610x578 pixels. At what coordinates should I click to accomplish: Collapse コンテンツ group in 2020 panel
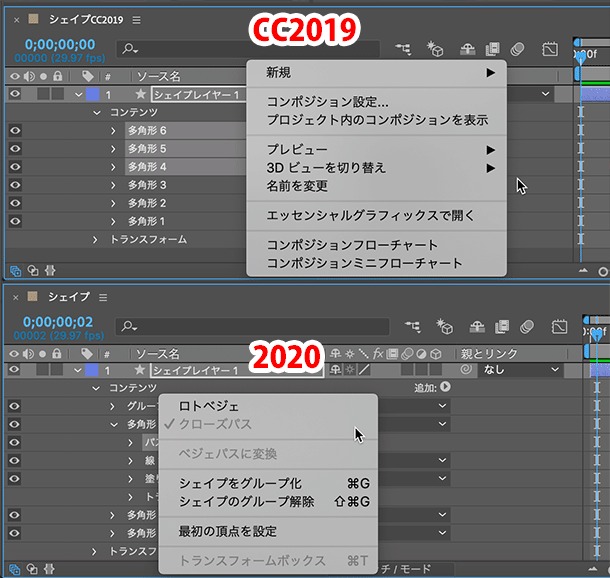click(96, 388)
